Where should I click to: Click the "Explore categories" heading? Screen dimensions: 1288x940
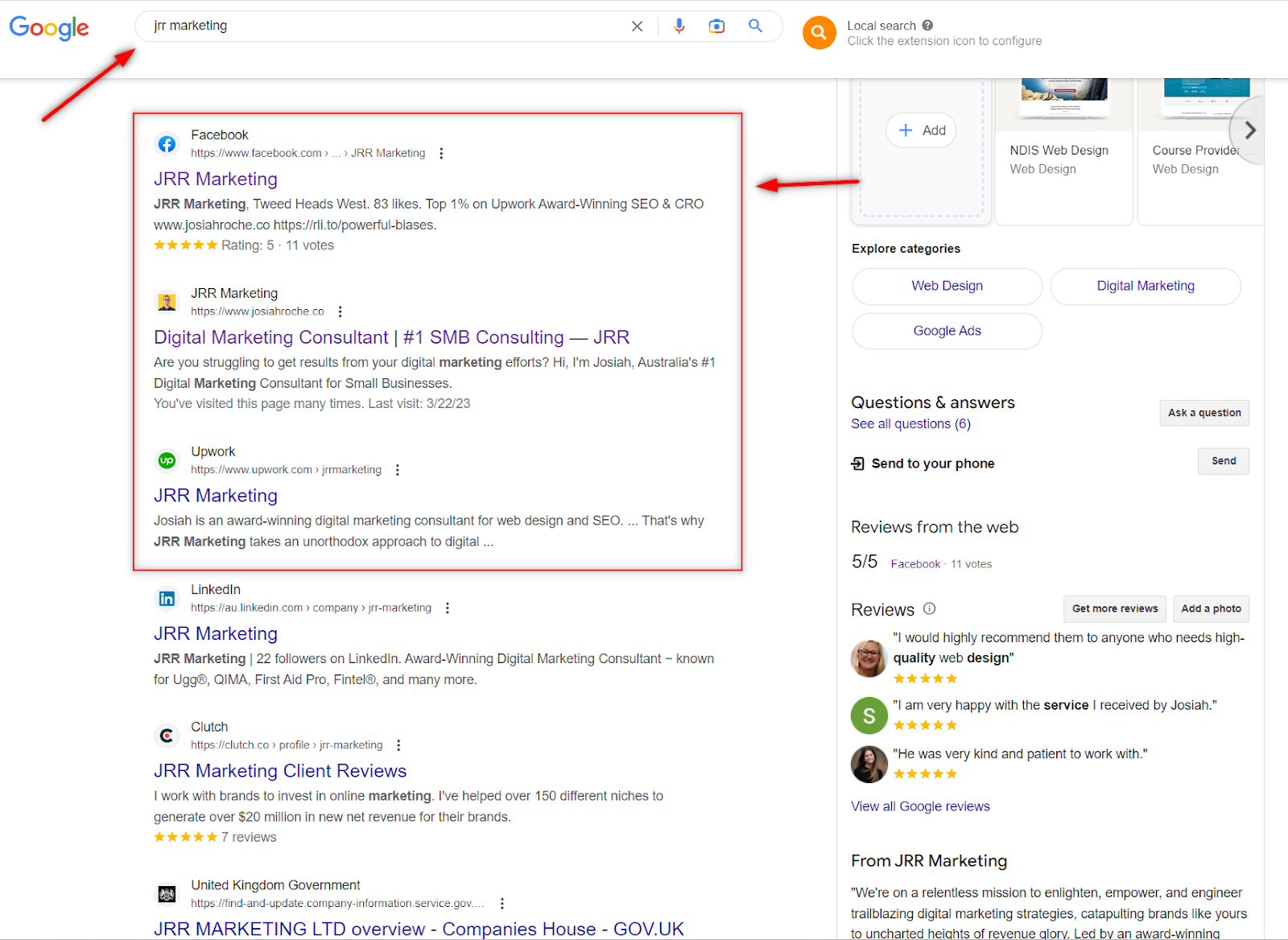tap(906, 249)
